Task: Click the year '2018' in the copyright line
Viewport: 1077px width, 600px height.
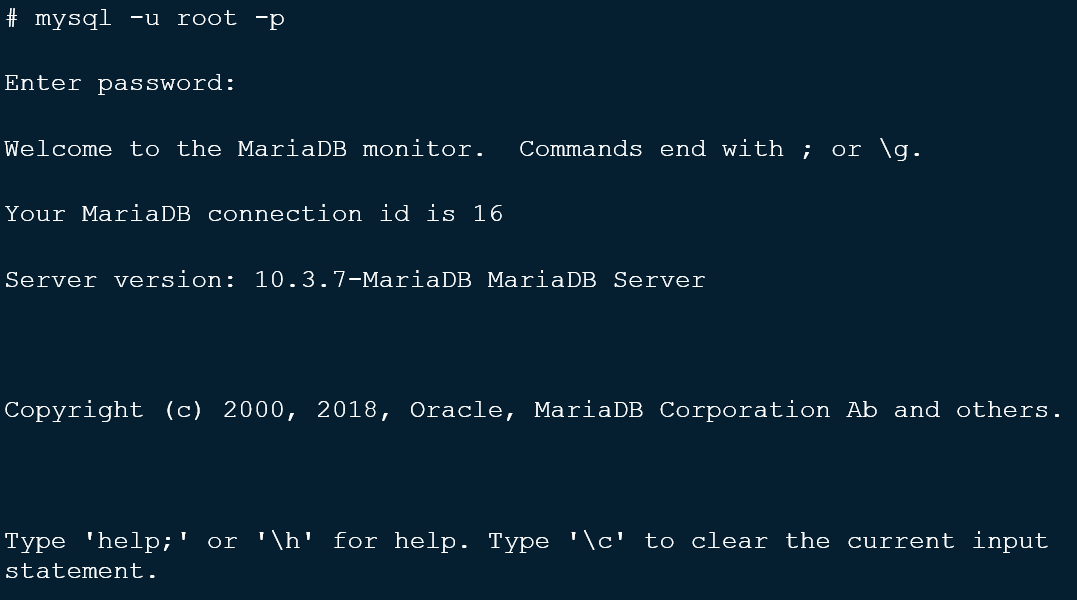Action: [347, 411]
